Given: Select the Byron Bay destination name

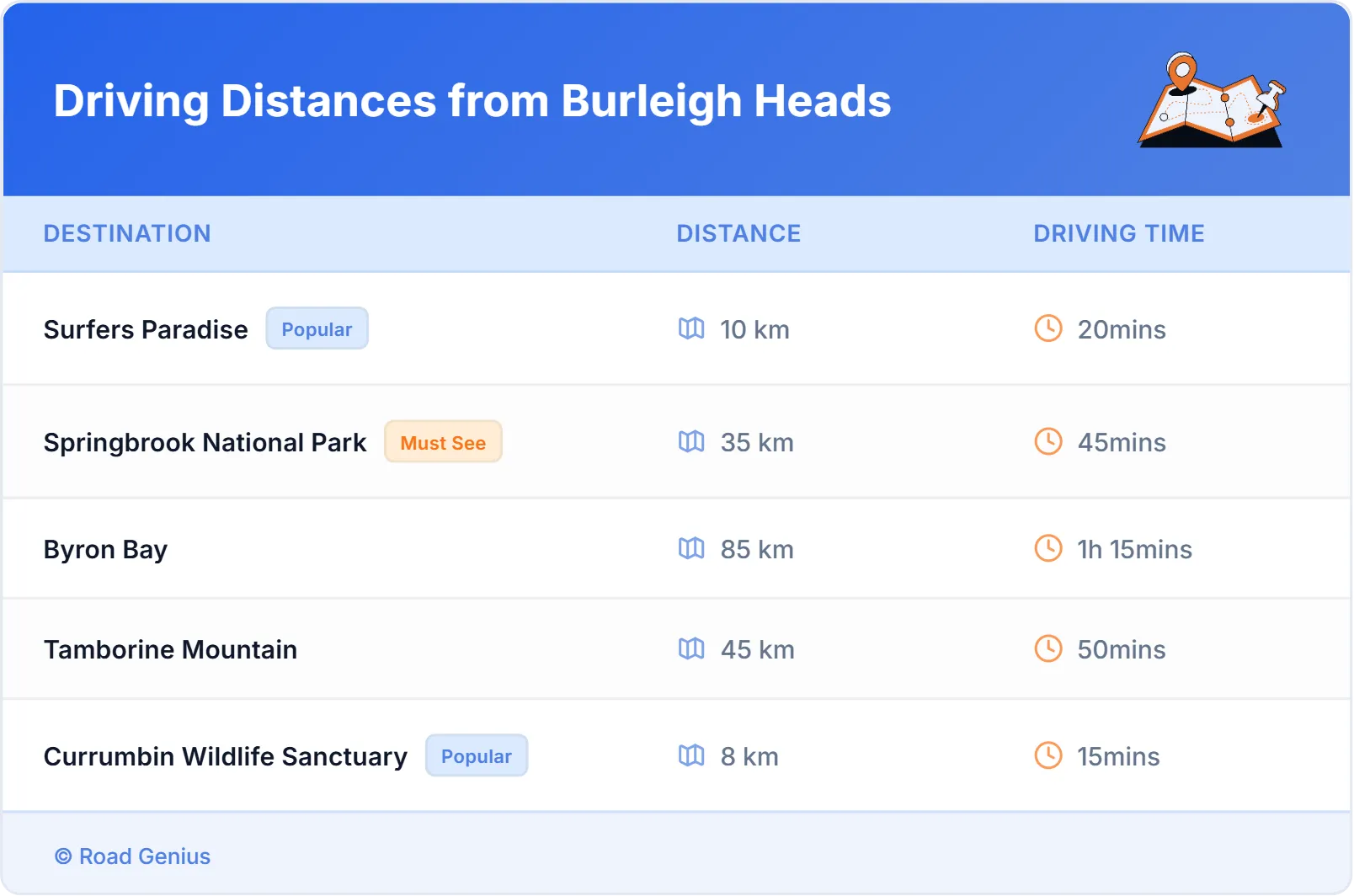Looking at the screenshot, I should pos(105,550).
